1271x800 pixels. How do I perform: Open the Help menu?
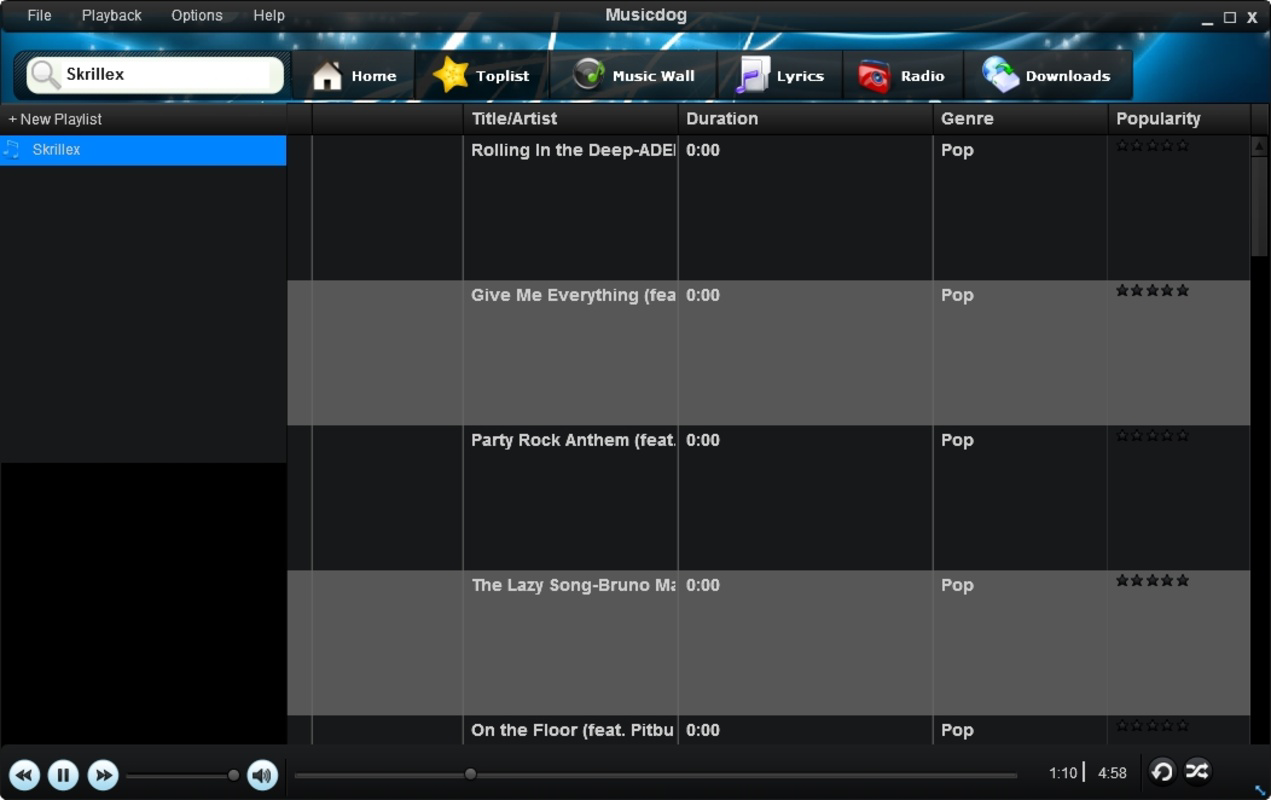click(269, 16)
